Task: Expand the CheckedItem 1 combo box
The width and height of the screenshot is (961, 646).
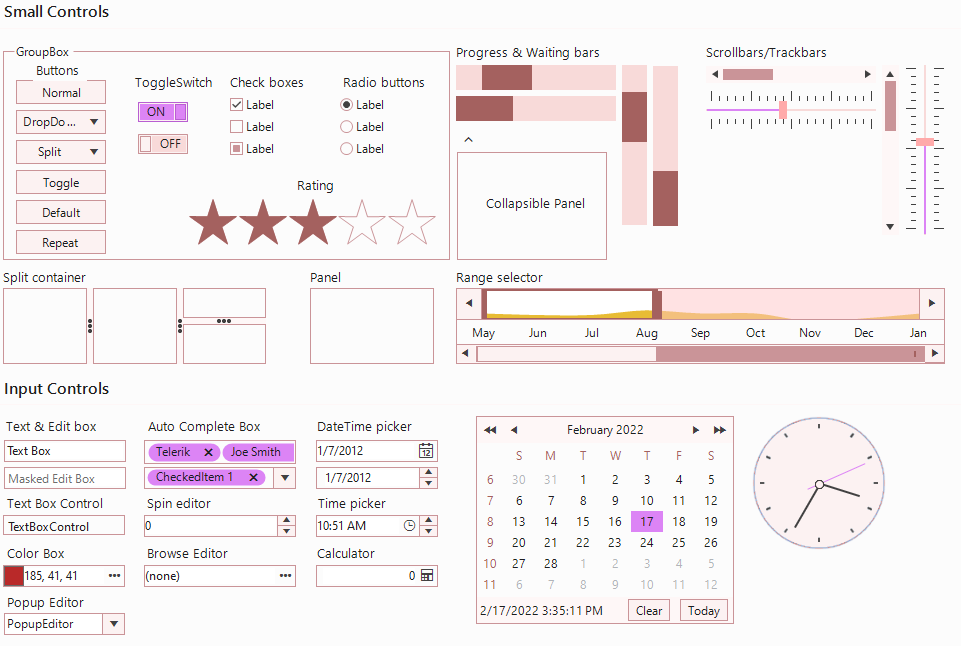Action: coord(283,477)
